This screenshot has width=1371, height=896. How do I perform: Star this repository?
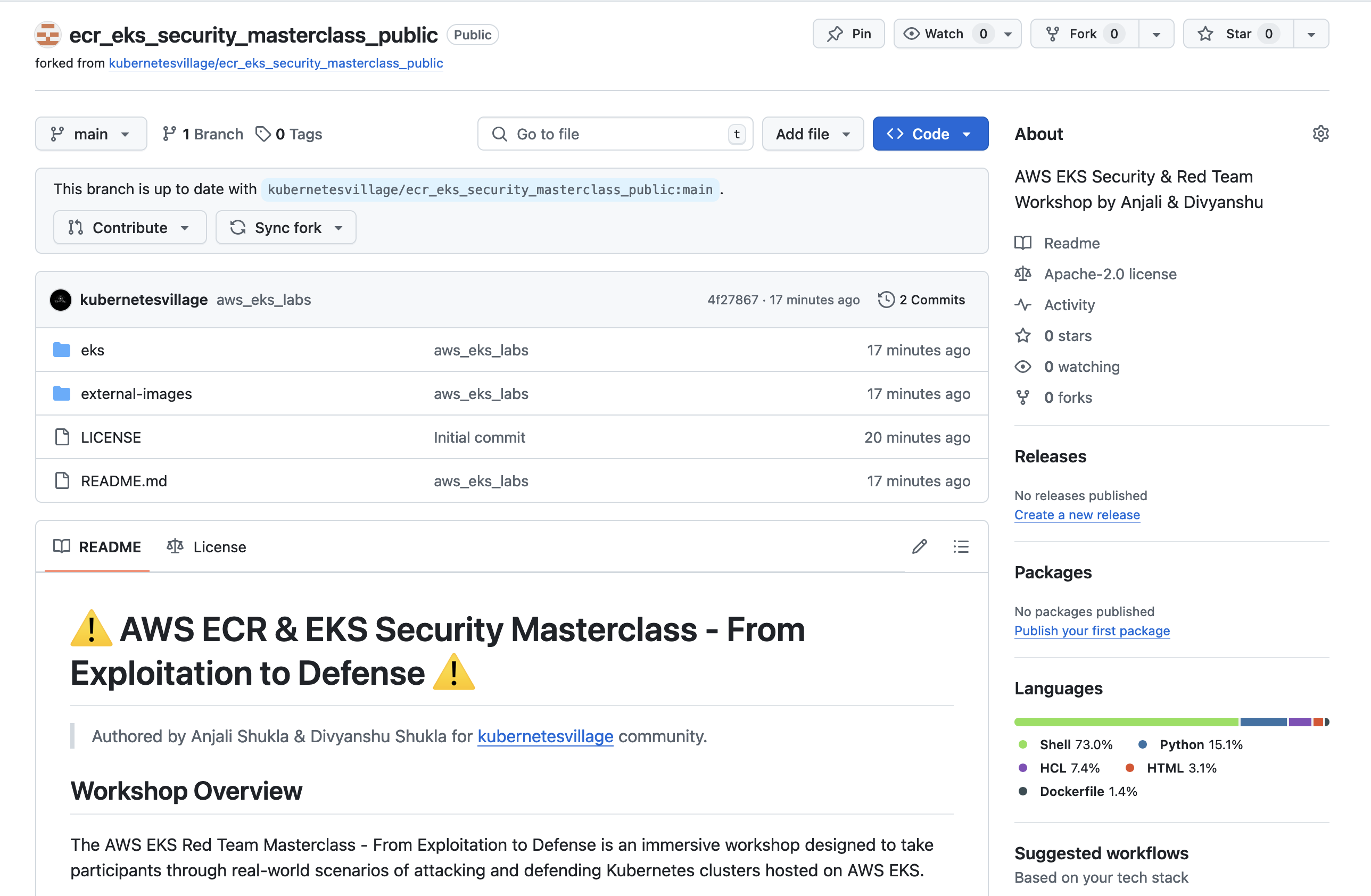pos(1238,34)
